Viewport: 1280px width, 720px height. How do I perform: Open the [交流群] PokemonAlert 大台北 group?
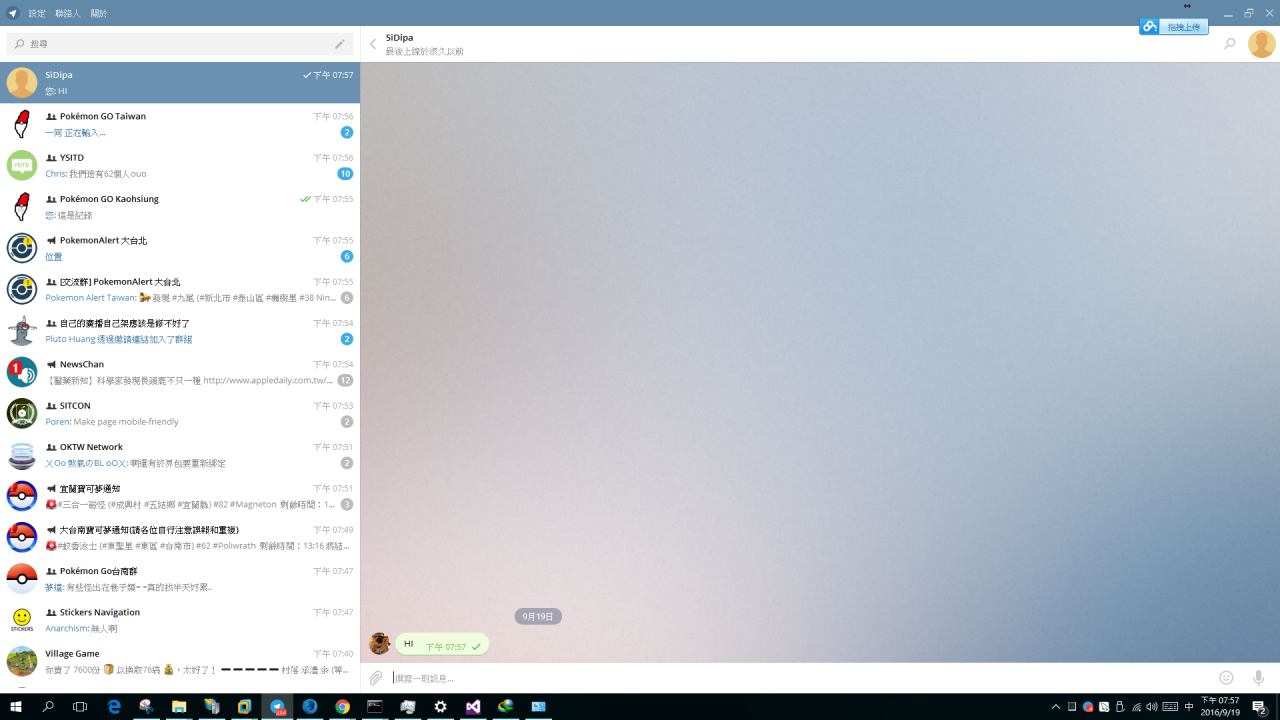[180, 289]
